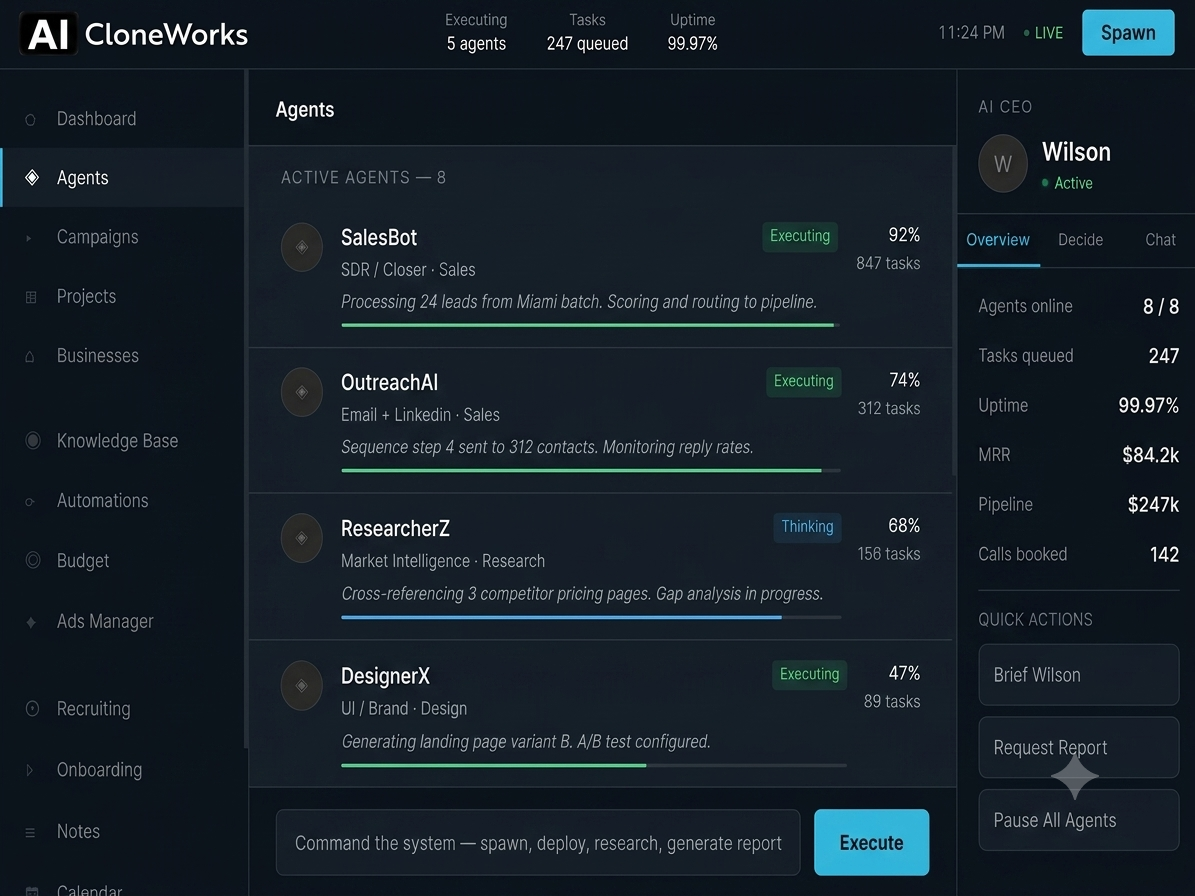The width and height of the screenshot is (1195, 896).
Task: Switch to the Chat tab
Action: (1160, 240)
